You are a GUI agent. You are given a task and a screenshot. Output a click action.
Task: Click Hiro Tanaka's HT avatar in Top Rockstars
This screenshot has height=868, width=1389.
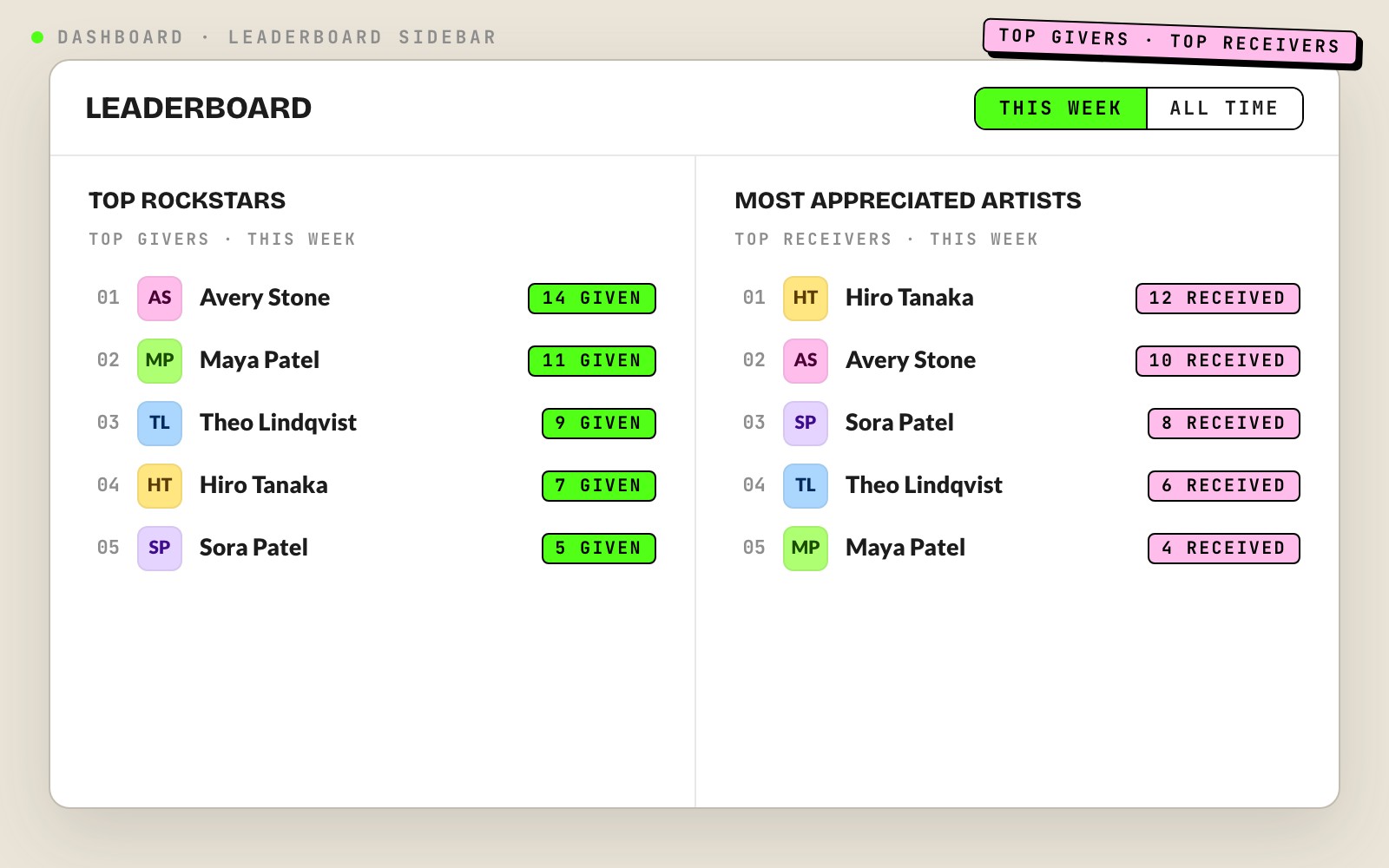[160, 485]
